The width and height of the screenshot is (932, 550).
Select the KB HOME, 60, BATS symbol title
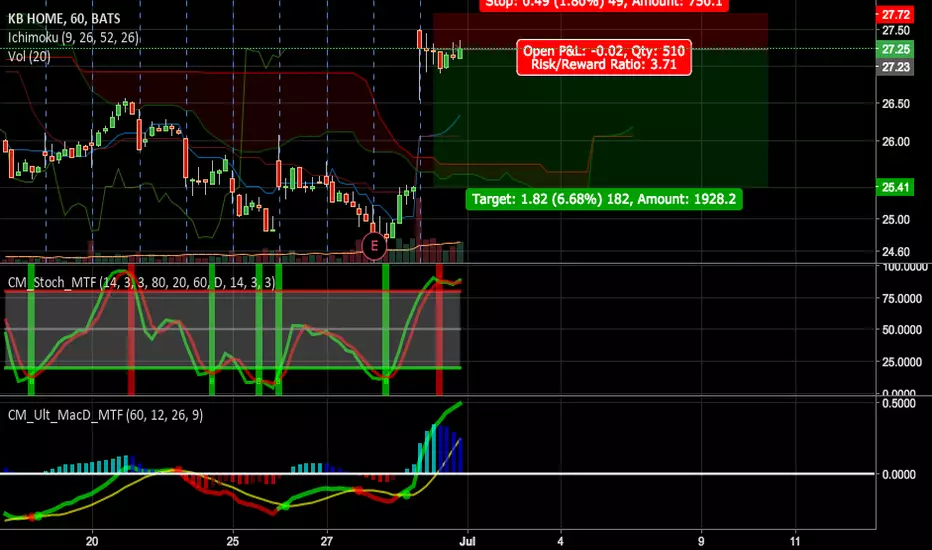click(64, 19)
